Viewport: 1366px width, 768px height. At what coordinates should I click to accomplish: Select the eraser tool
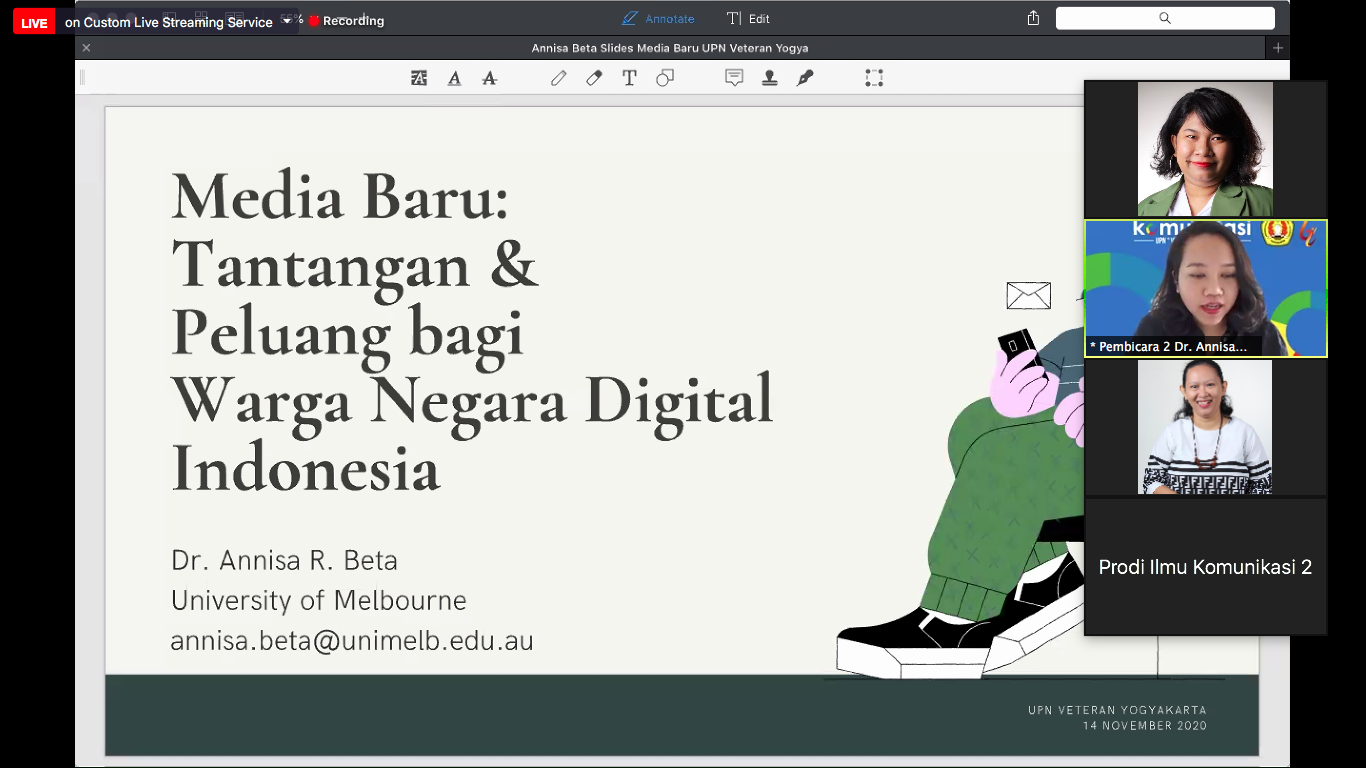point(594,78)
